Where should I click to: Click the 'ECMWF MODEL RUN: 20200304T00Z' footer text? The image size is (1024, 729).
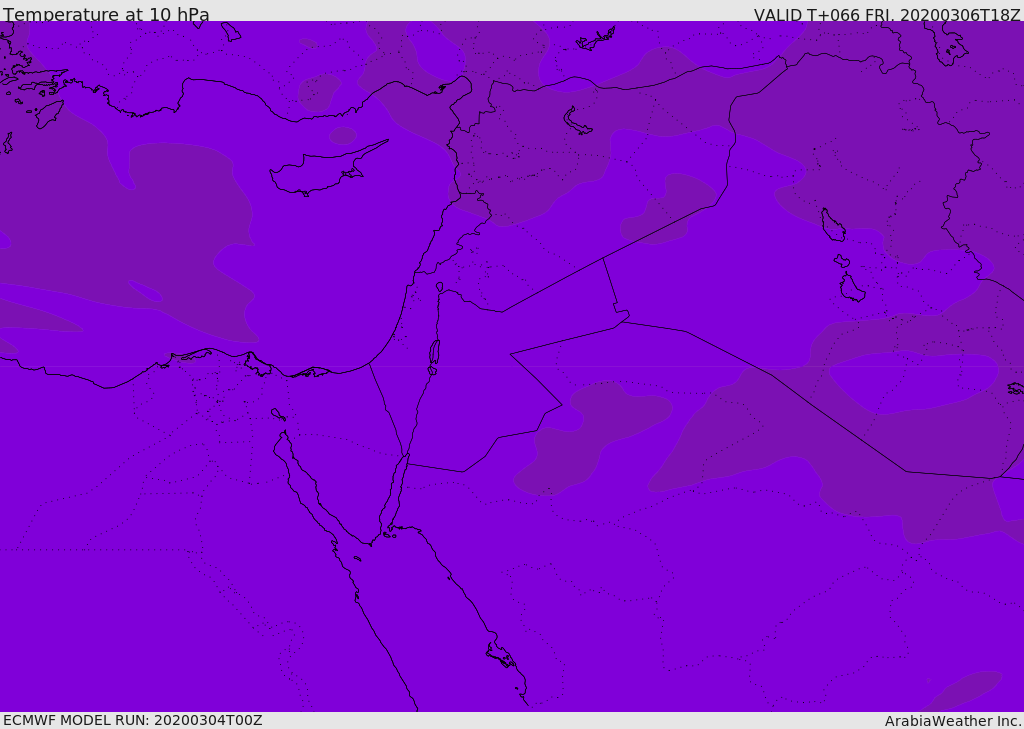133,720
